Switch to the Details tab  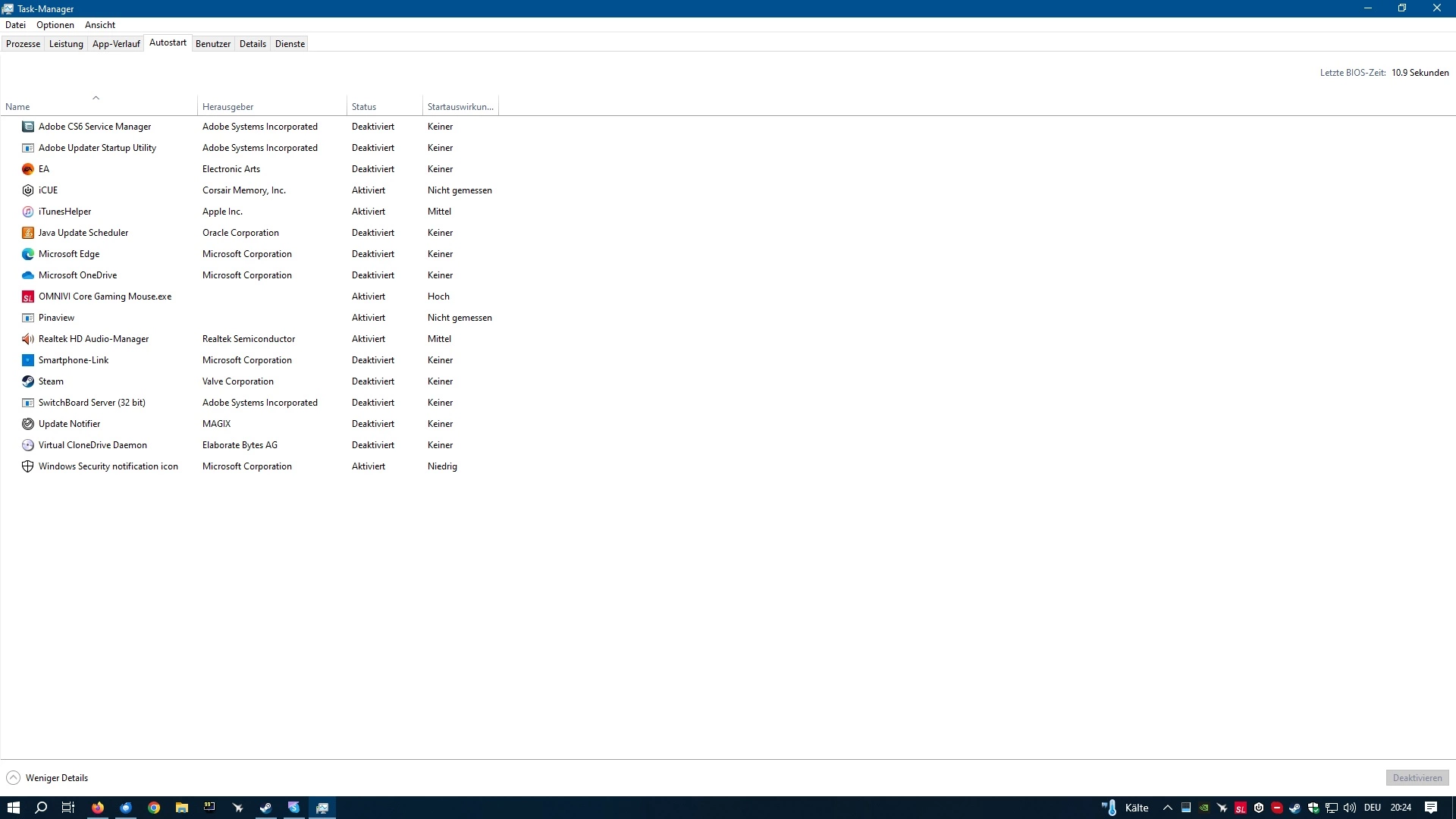[x=253, y=44]
